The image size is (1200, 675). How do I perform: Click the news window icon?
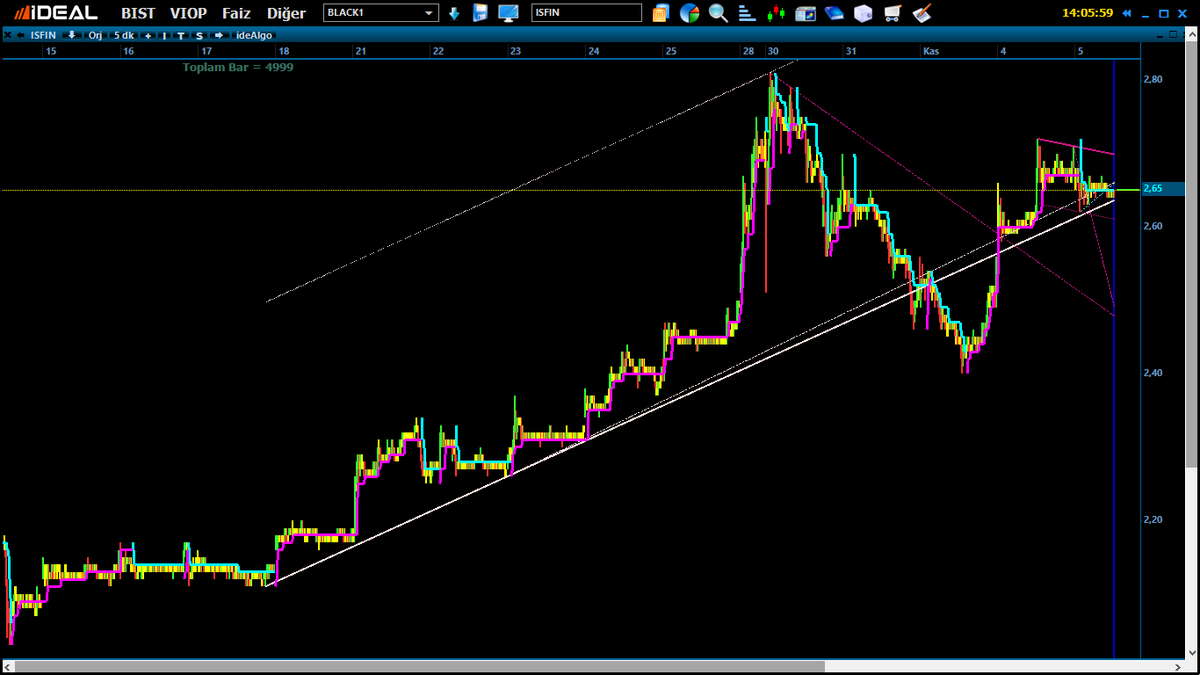806,13
